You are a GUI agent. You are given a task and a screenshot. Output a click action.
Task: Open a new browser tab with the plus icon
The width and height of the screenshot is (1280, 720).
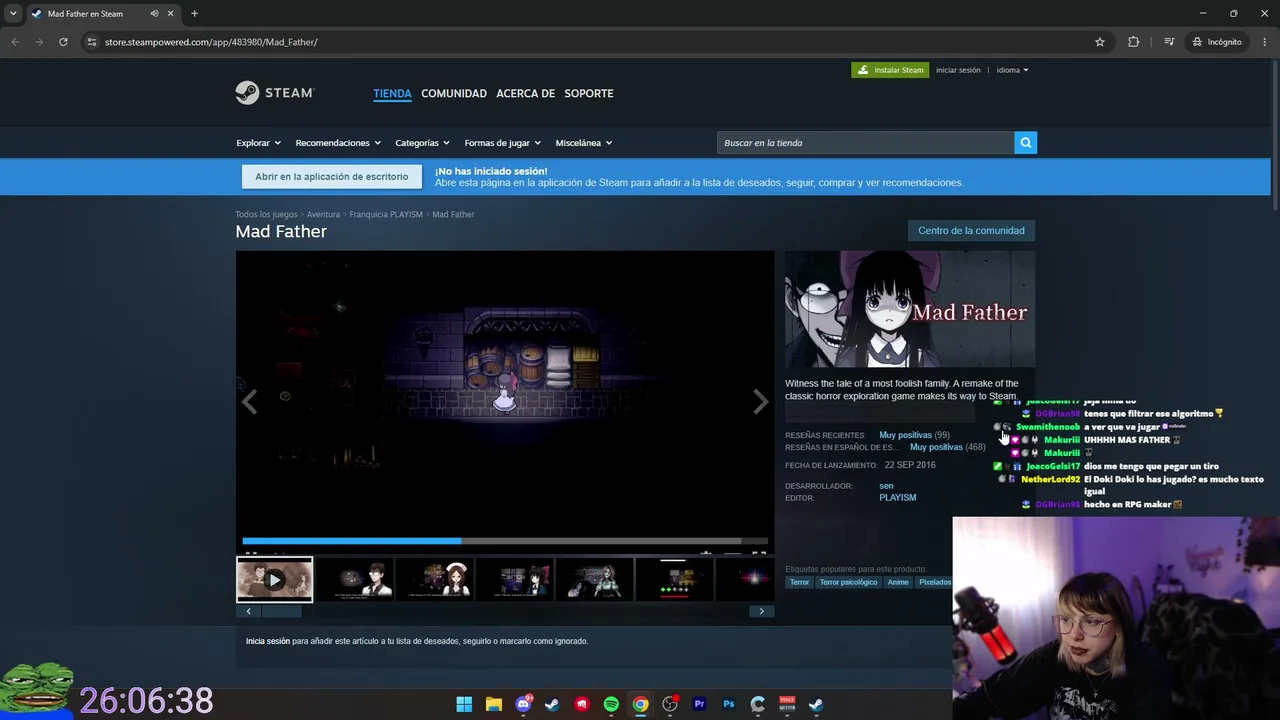tap(194, 14)
